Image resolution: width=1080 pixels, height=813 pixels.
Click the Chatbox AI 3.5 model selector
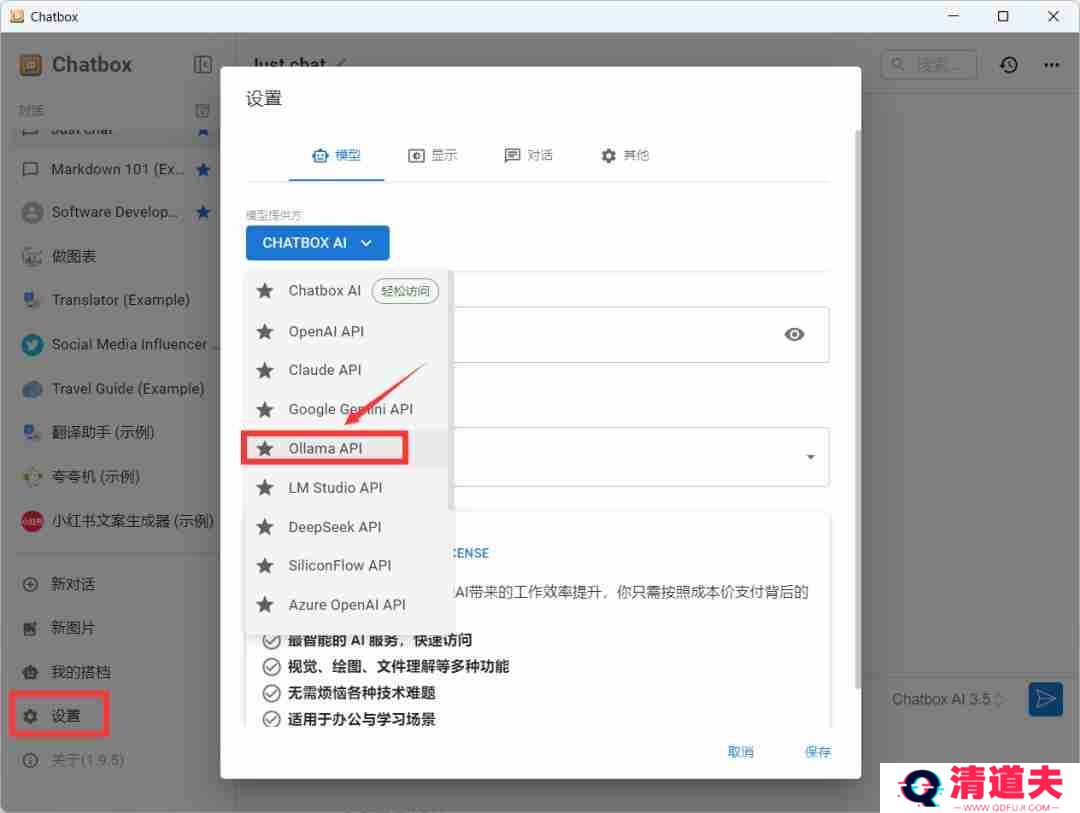[947, 699]
